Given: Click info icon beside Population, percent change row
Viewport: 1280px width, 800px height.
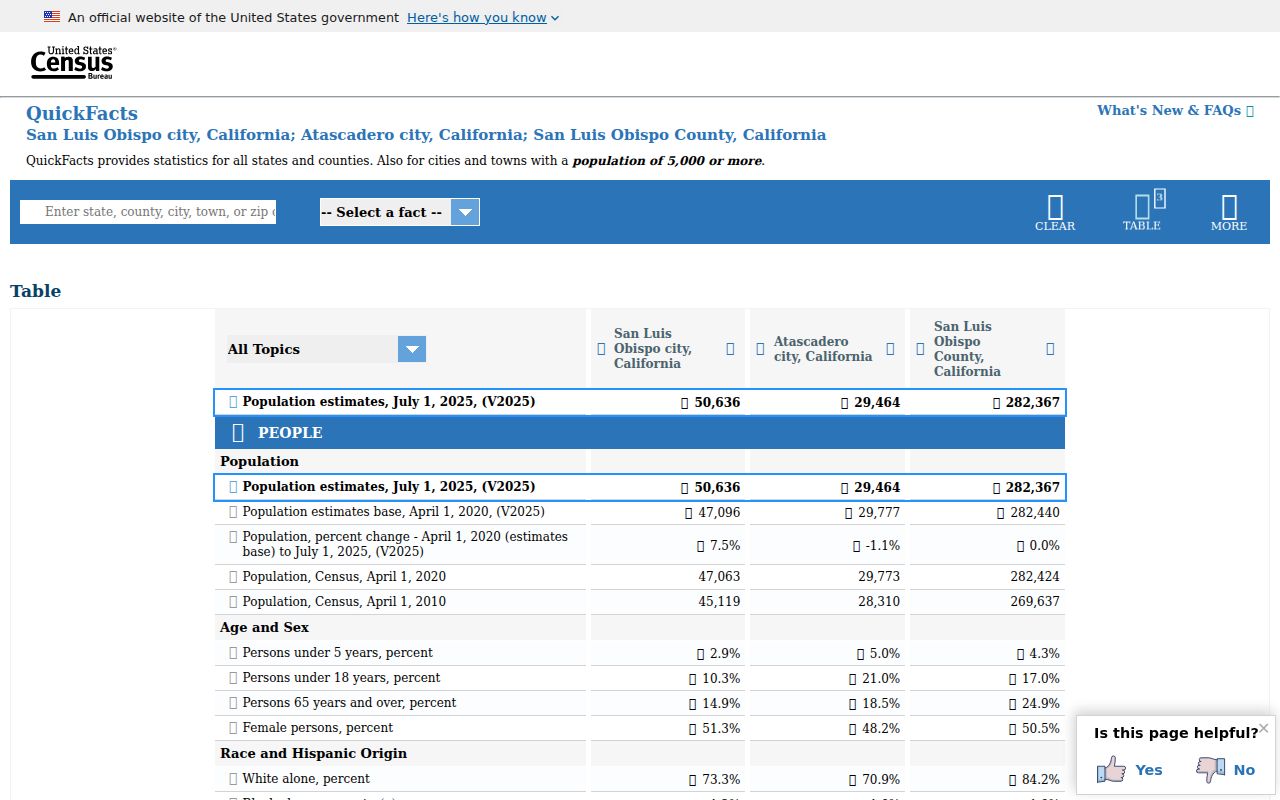Looking at the screenshot, I should click(233, 537).
